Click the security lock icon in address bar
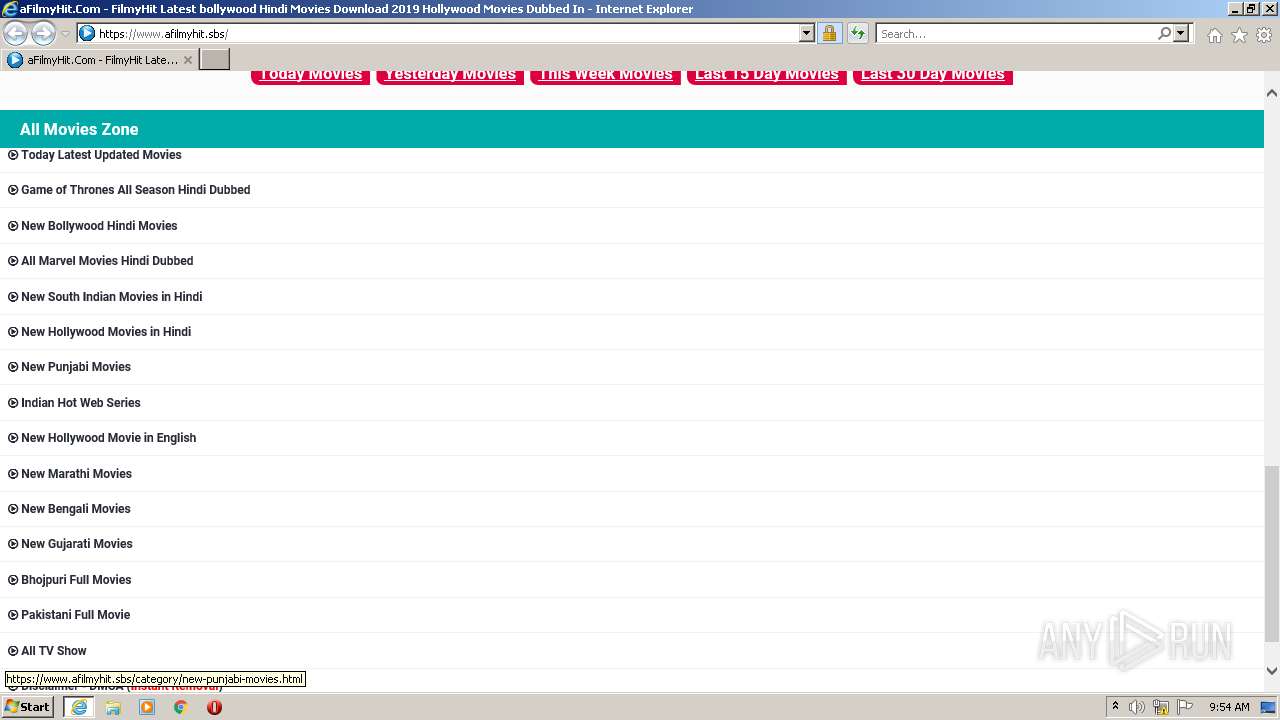The image size is (1280, 720). [x=829, y=34]
